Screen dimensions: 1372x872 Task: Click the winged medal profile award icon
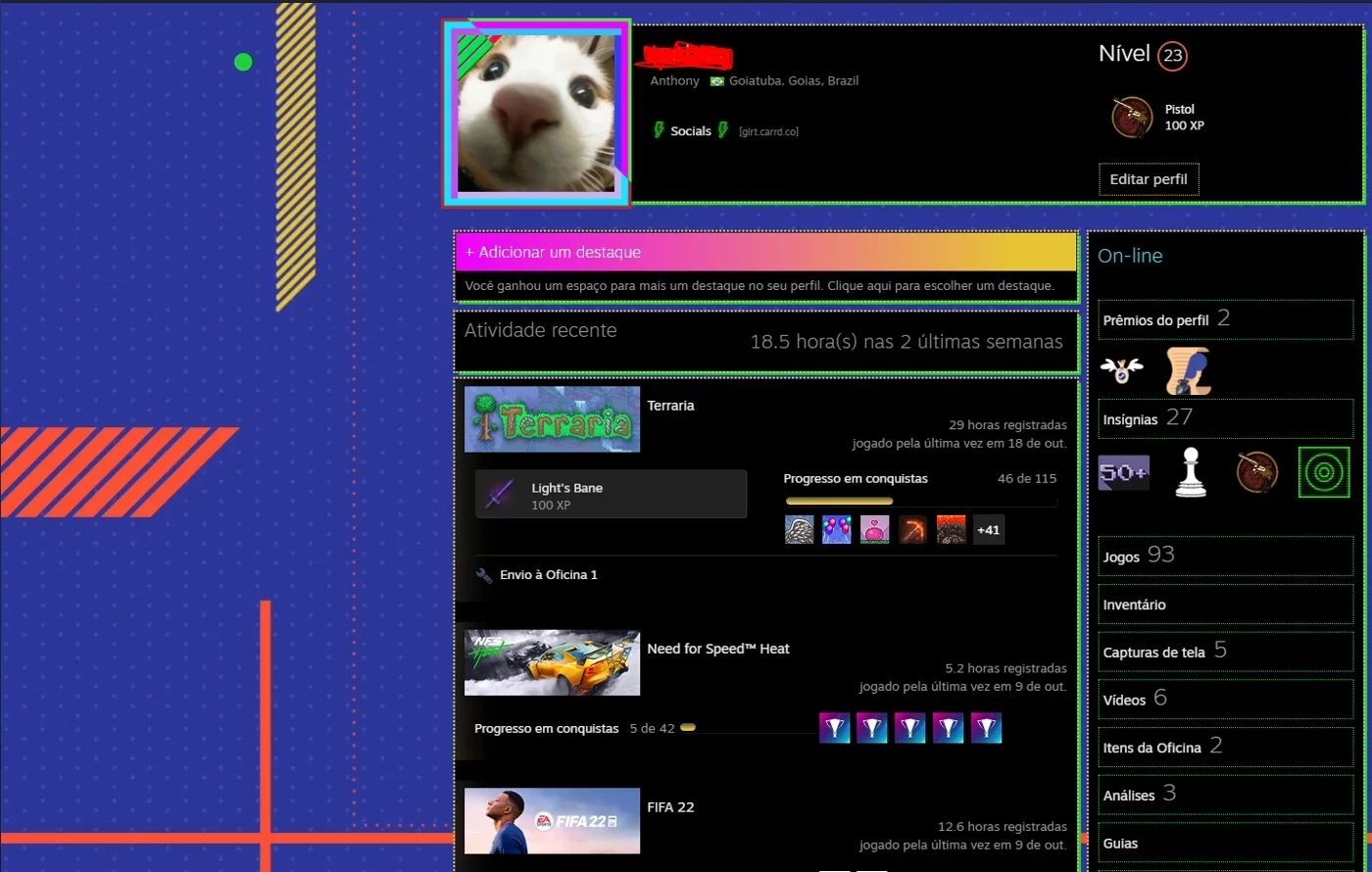click(1121, 370)
